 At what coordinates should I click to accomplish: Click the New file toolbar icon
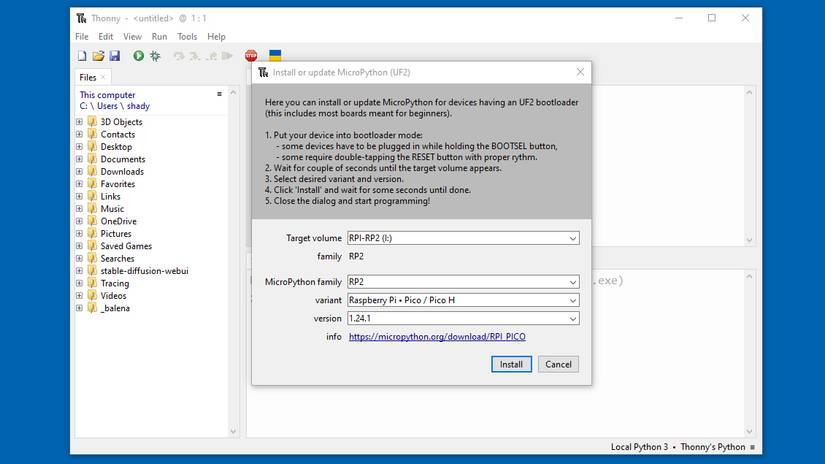tap(82, 55)
